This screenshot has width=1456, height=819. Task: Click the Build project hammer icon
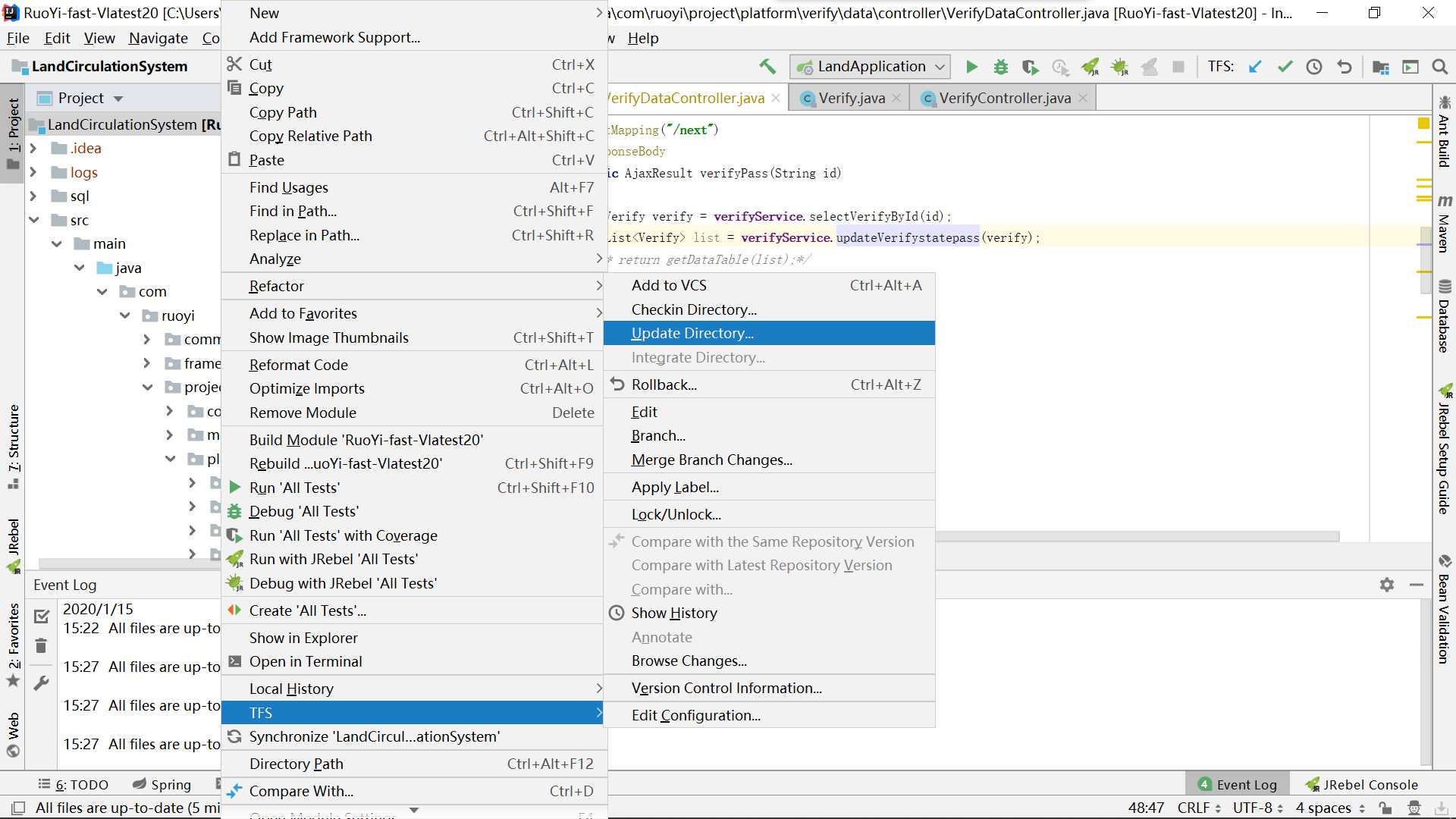pos(767,67)
